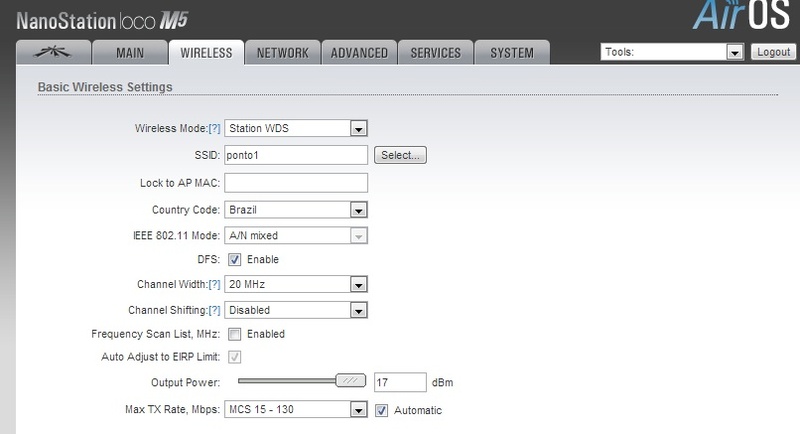
Task: Switch to the MAIN tab
Action: [130, 53]
